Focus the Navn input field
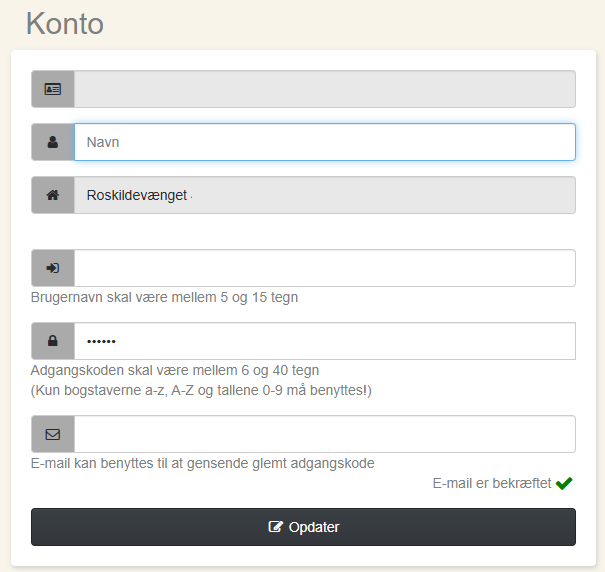Image resolution: width=605 pixels, height=572 pixels. click(x=324, y=142)
